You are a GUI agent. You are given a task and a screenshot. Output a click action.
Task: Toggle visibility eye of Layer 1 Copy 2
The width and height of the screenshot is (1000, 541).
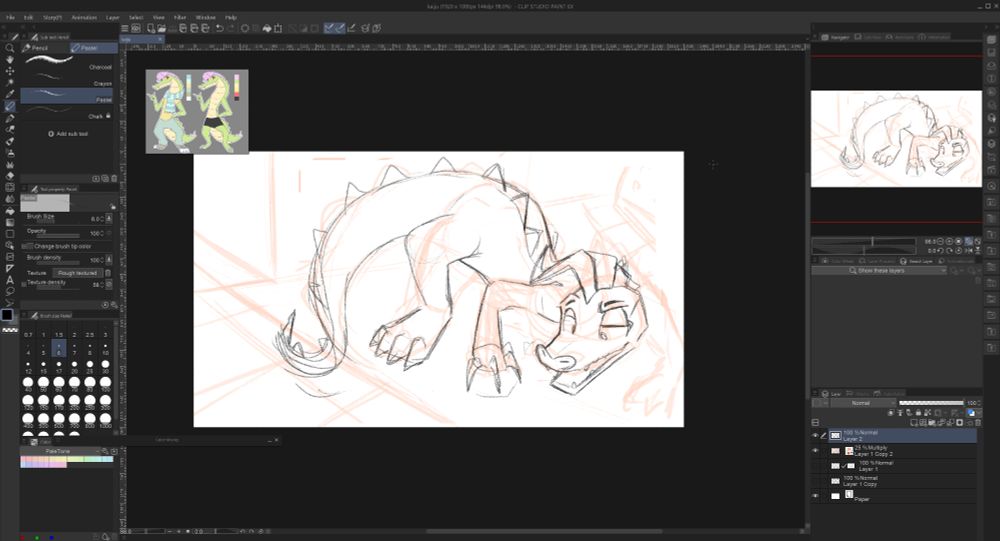click(815, 450)
